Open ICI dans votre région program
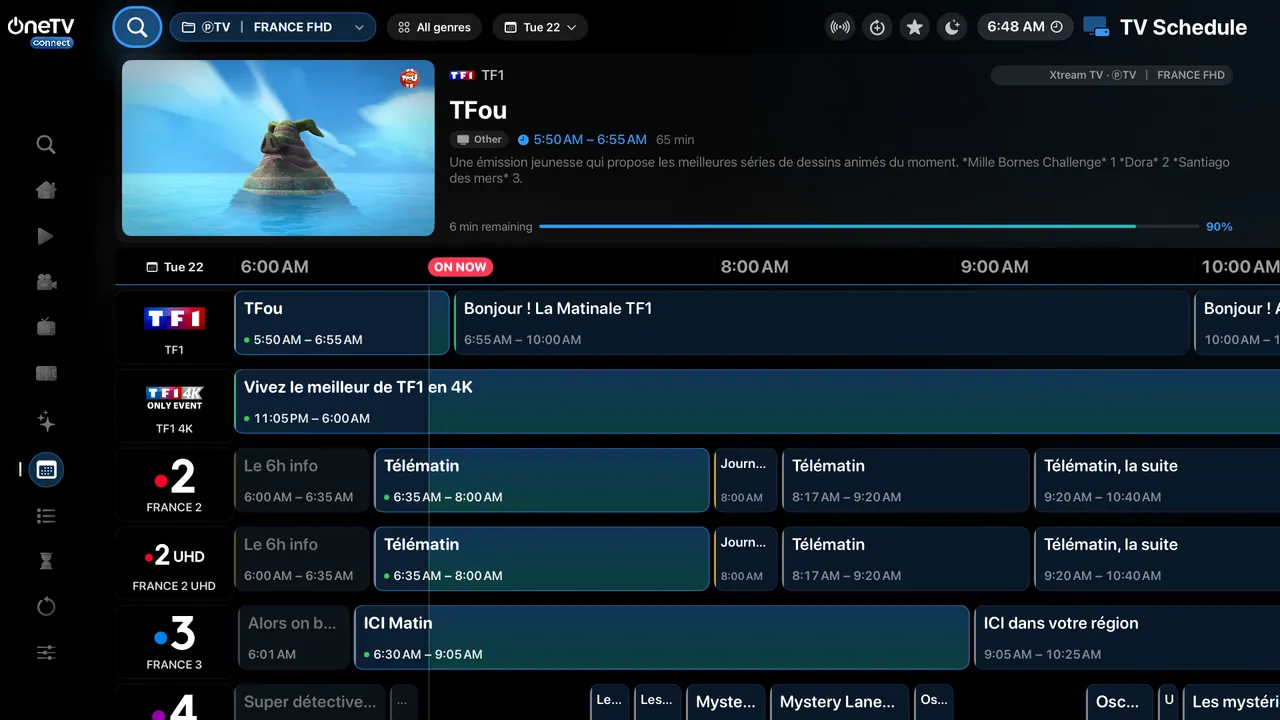This screenshot has height=720, width=1280. pyautogui.click(x=1127, y=637)
